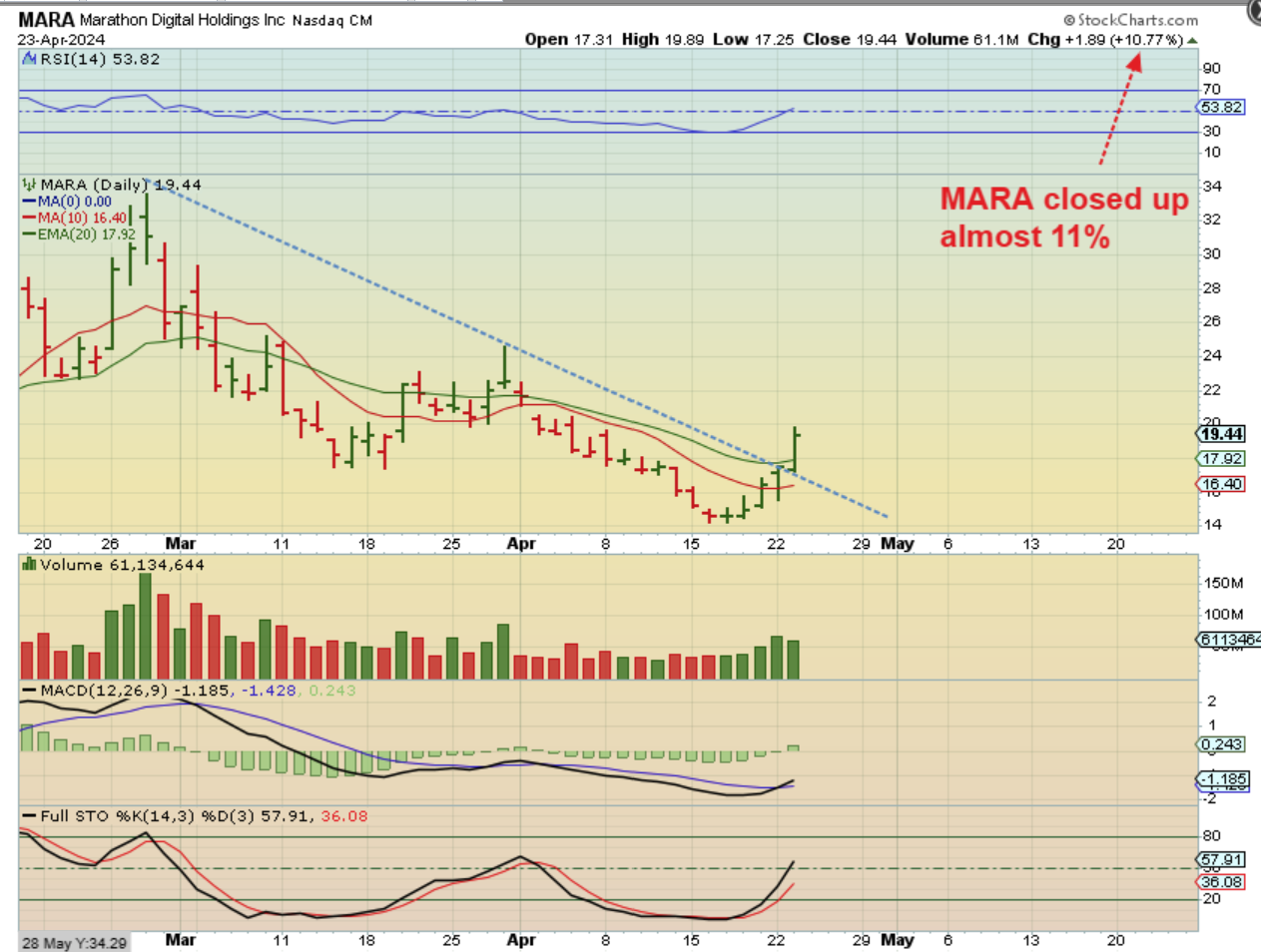Click the latest green price bar near 19.44
Screen dimensions: 1261x952
795,449
